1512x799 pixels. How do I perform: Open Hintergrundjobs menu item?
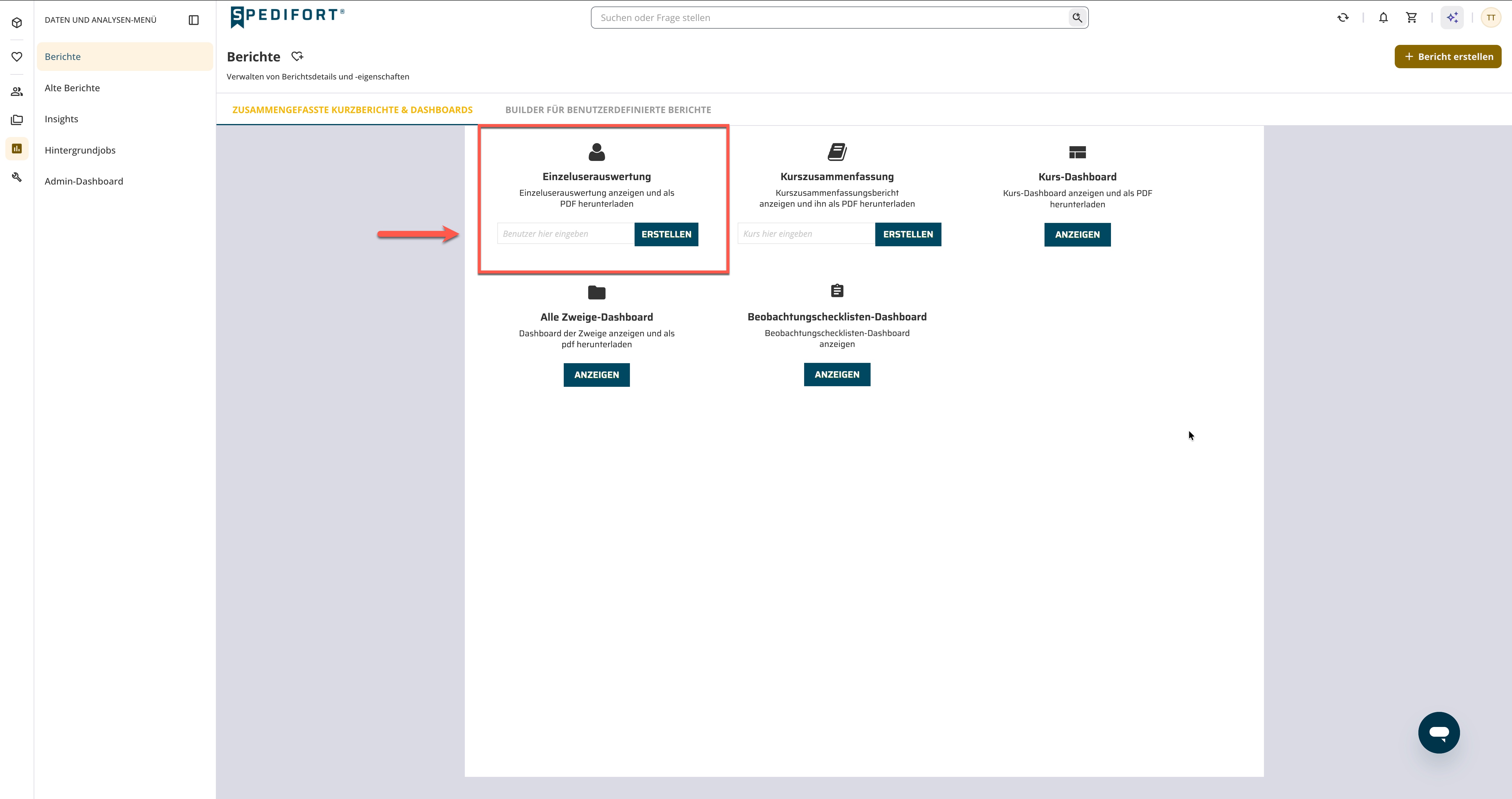tap(80, 150)
